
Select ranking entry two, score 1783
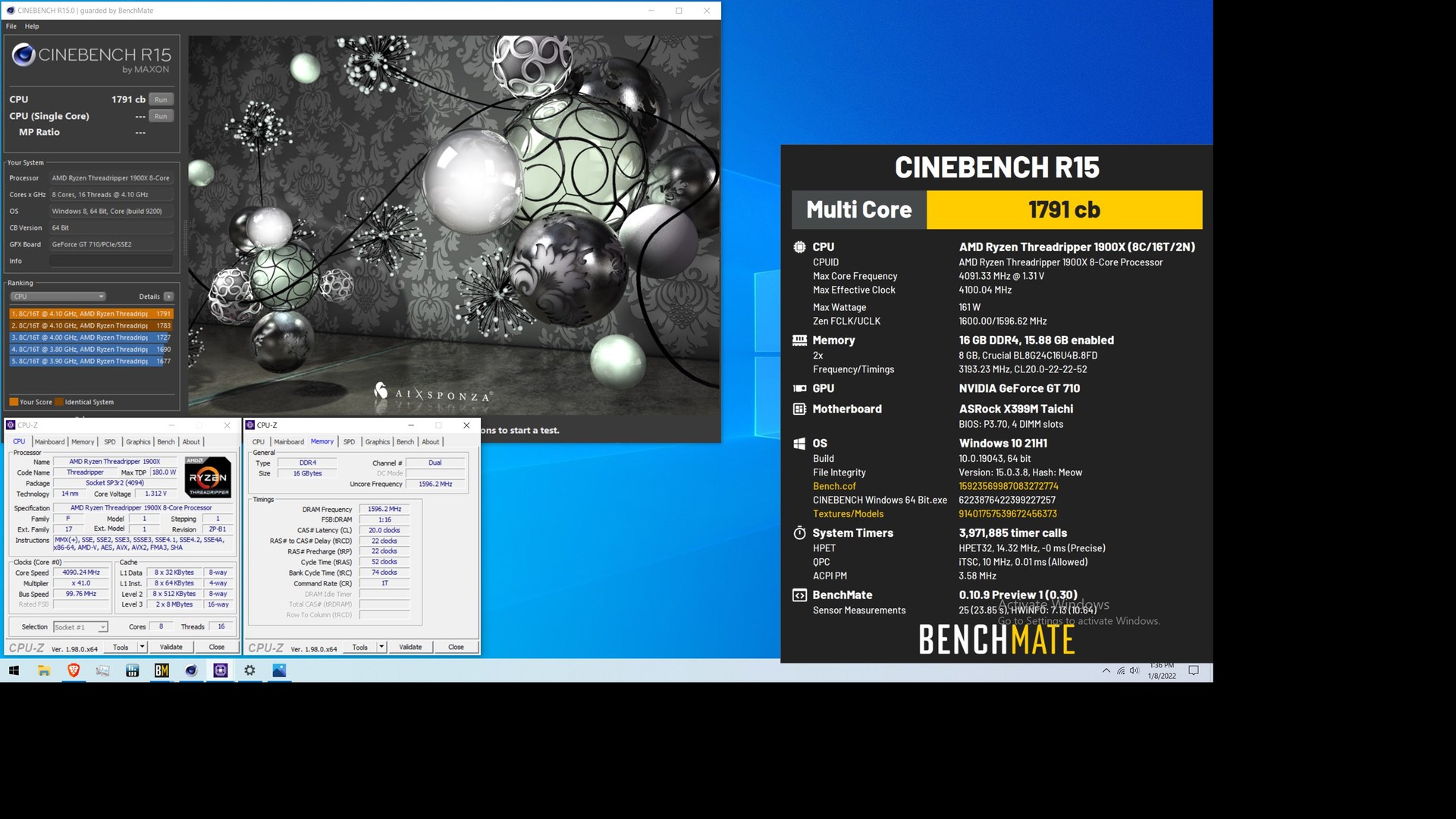[x=91, y=326]
